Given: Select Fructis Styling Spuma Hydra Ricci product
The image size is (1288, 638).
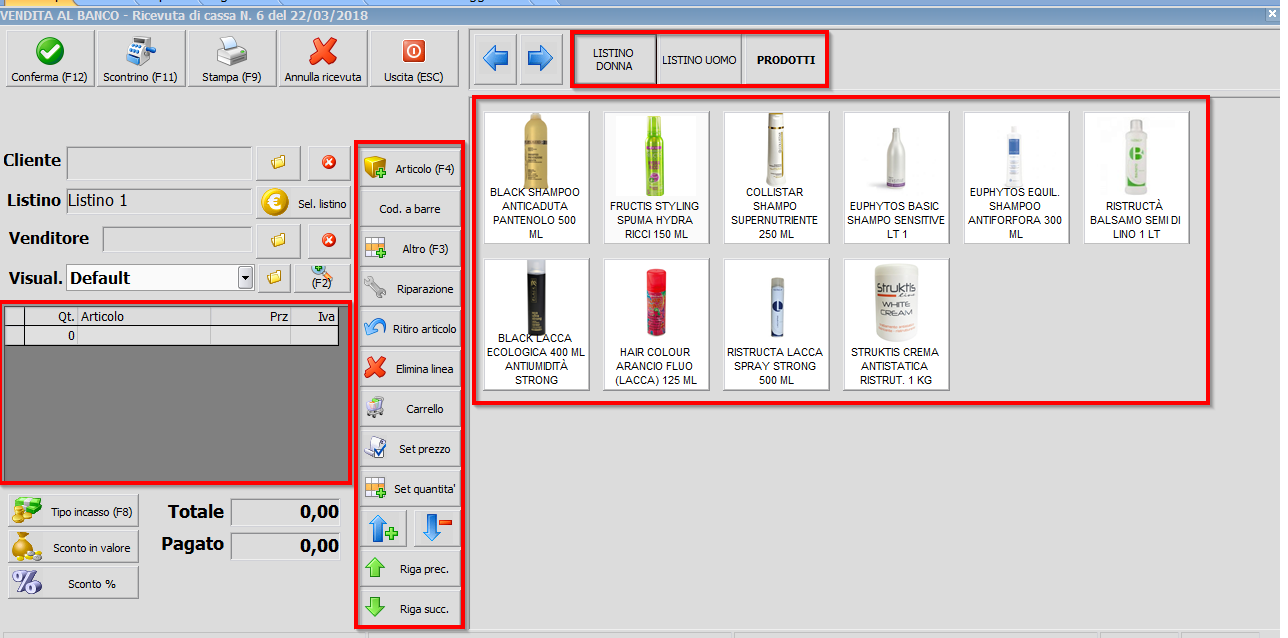Looking at the screenshot, I should [656, 177].
